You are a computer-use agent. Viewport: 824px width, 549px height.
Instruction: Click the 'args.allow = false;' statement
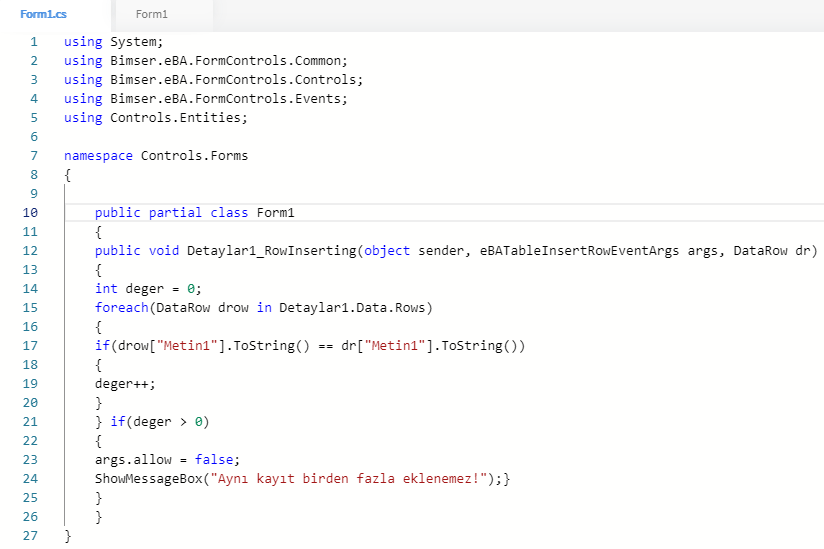[x=167, y=460]
